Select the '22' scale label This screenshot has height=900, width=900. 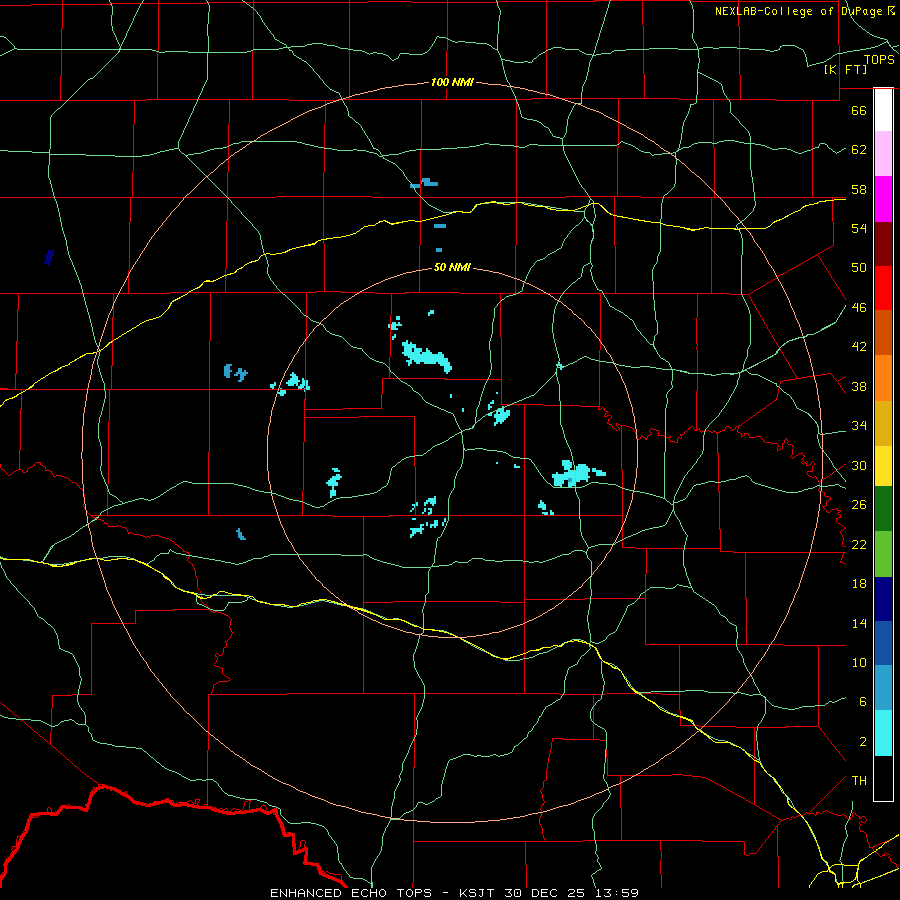[859, 545]
